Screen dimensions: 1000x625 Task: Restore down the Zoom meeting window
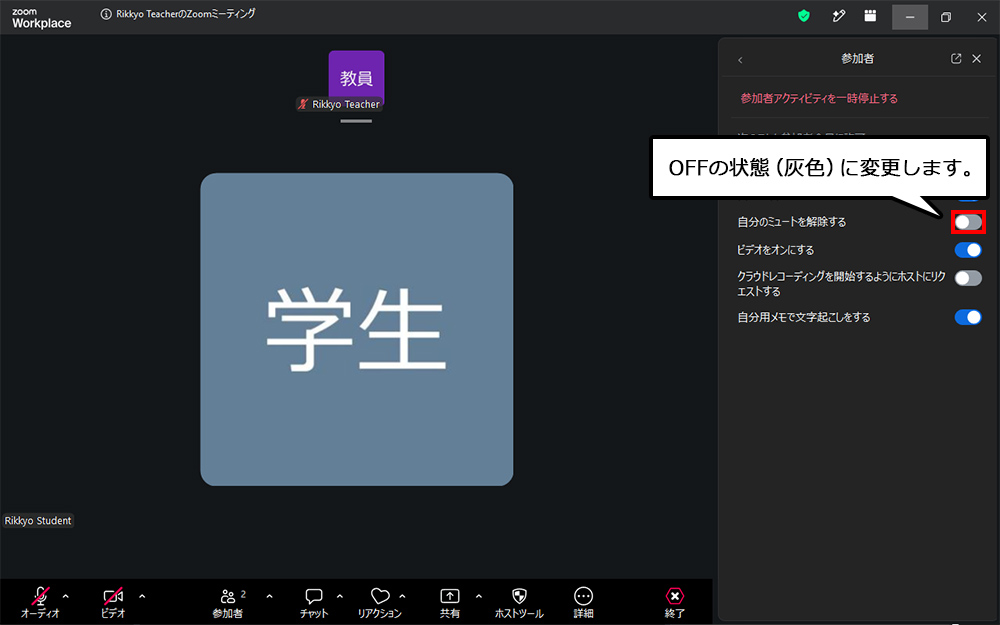click(946, 17)
